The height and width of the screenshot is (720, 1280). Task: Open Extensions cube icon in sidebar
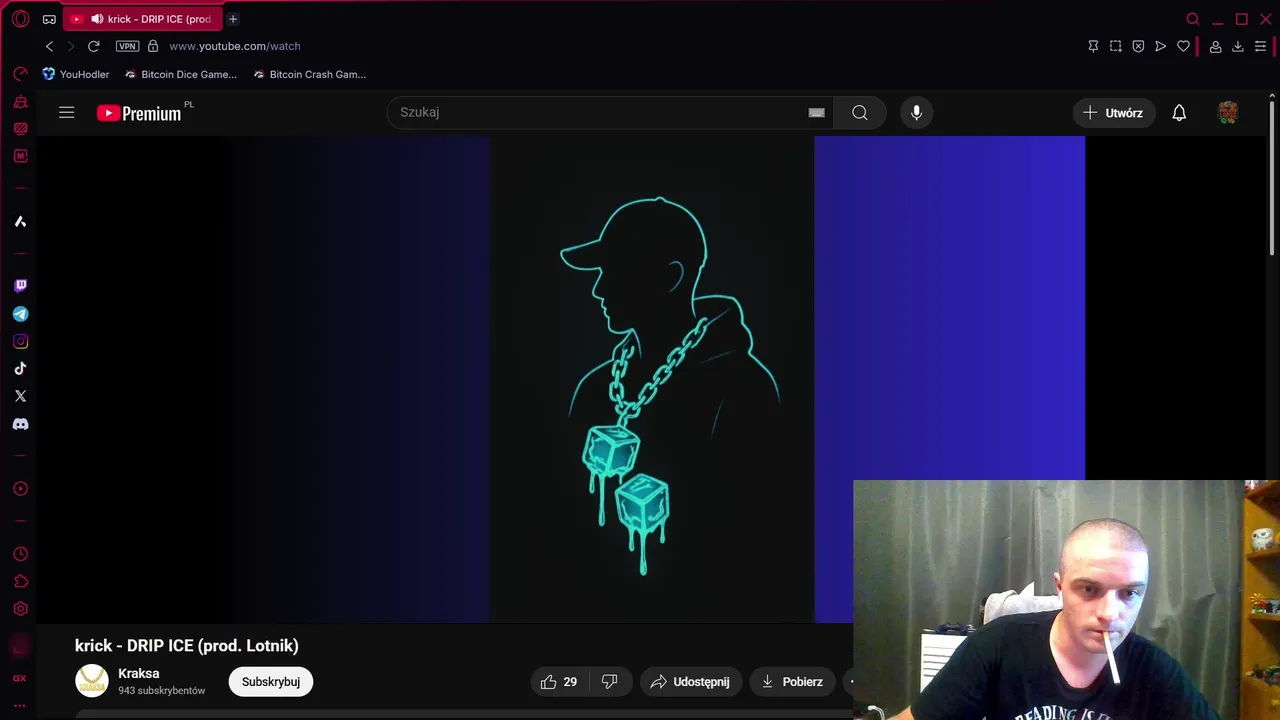click(20, 581)
